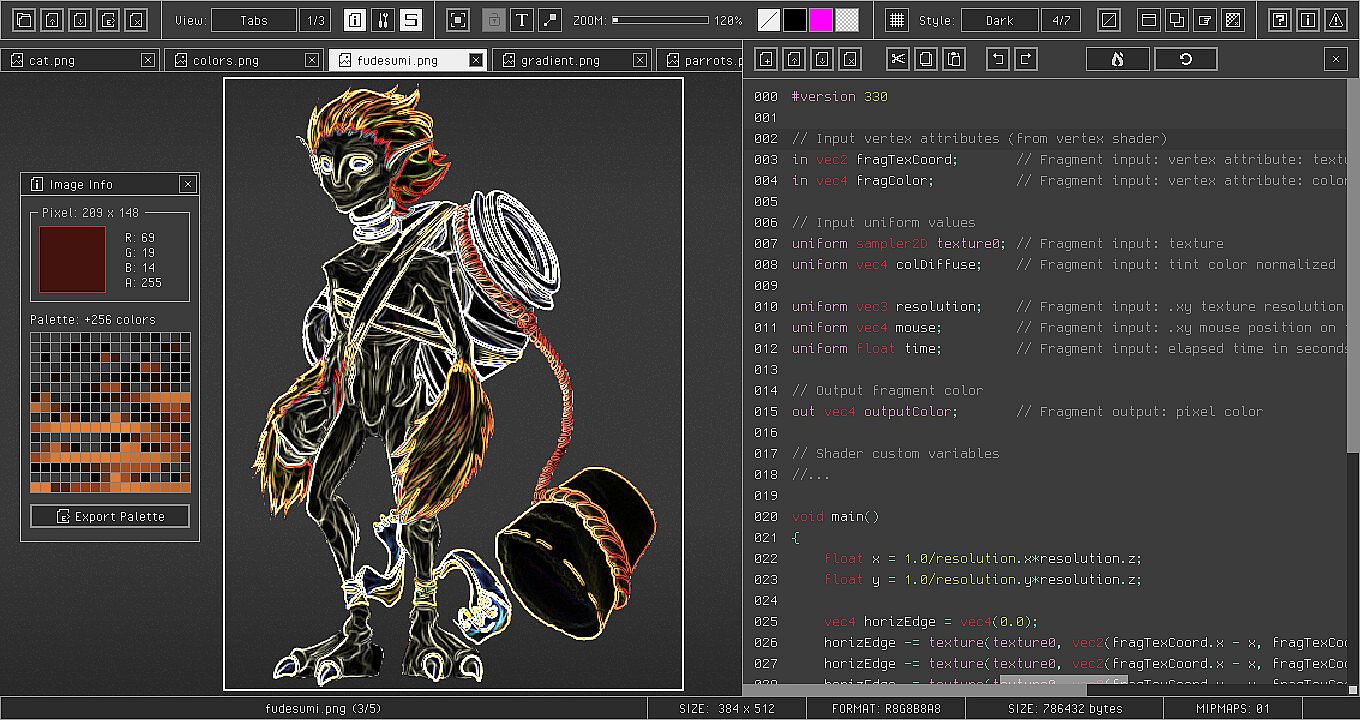The width and height of the screenshot is (1360, 720).
Task: Click the scissors cut icon in code editor
Action: [898, 59]
